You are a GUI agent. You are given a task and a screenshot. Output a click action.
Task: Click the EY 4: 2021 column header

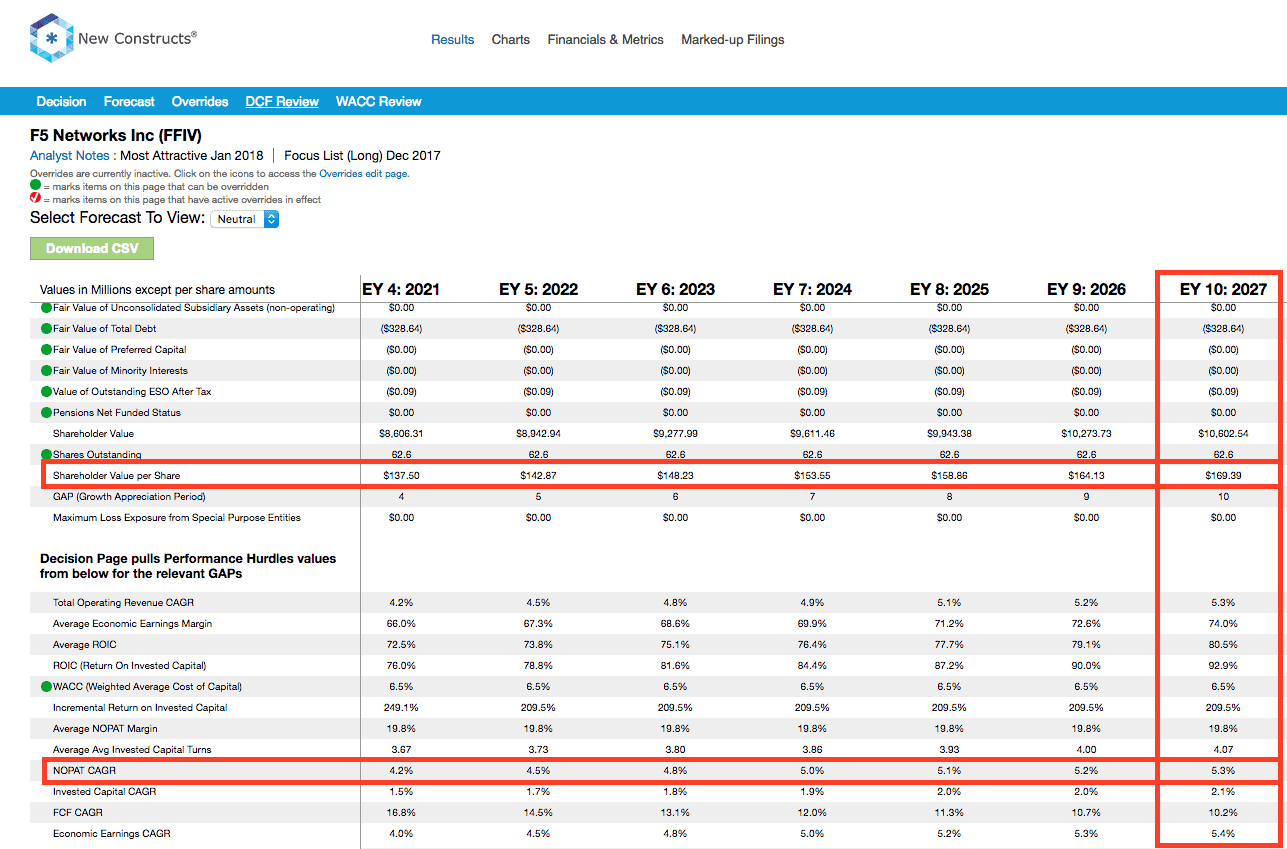pos(401,289)
